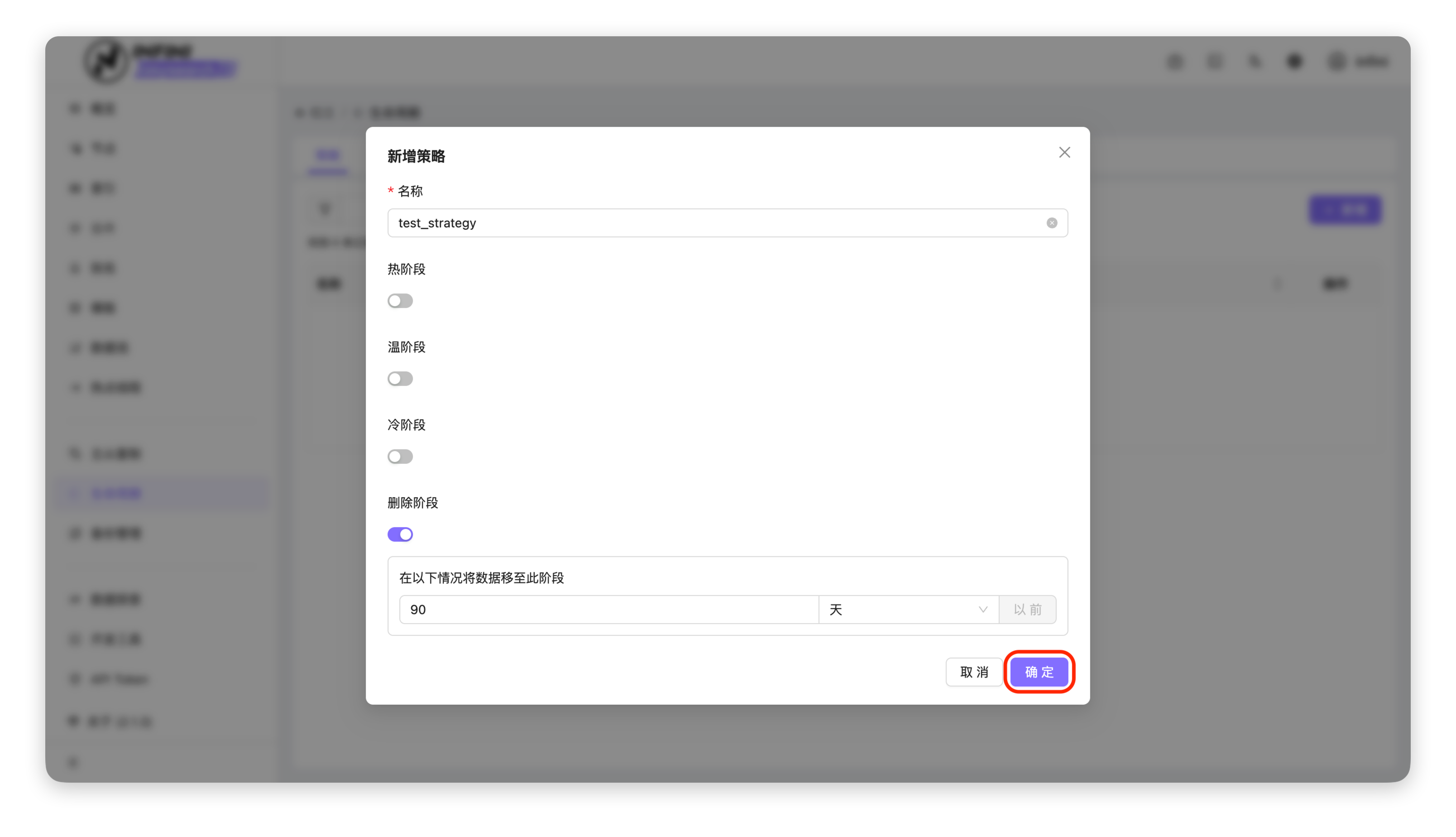The image size is (1456, 837).
Task: Click the admin user avatar icon
Action: (1337, 62)
